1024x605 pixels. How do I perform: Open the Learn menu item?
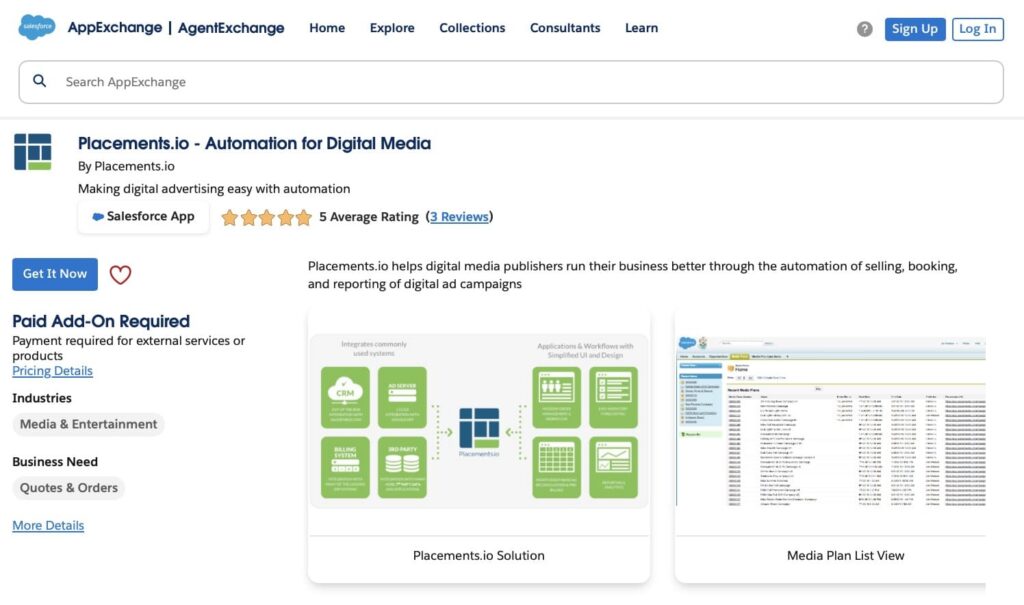click(x=641, y=28)
